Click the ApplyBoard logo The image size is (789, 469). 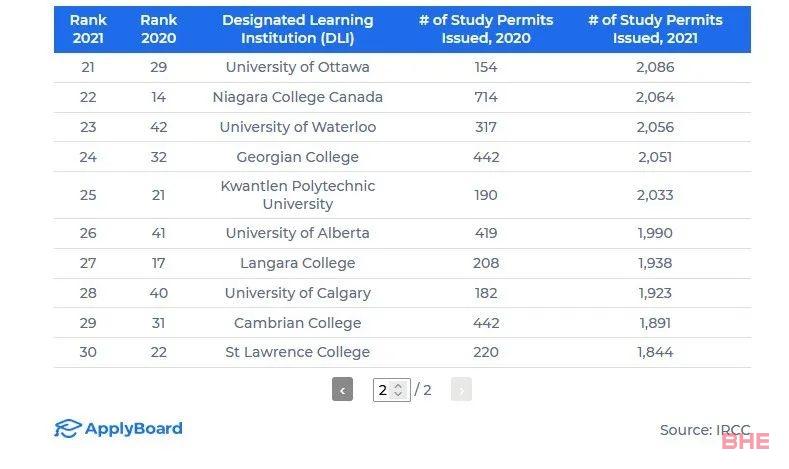click(118, 428)
